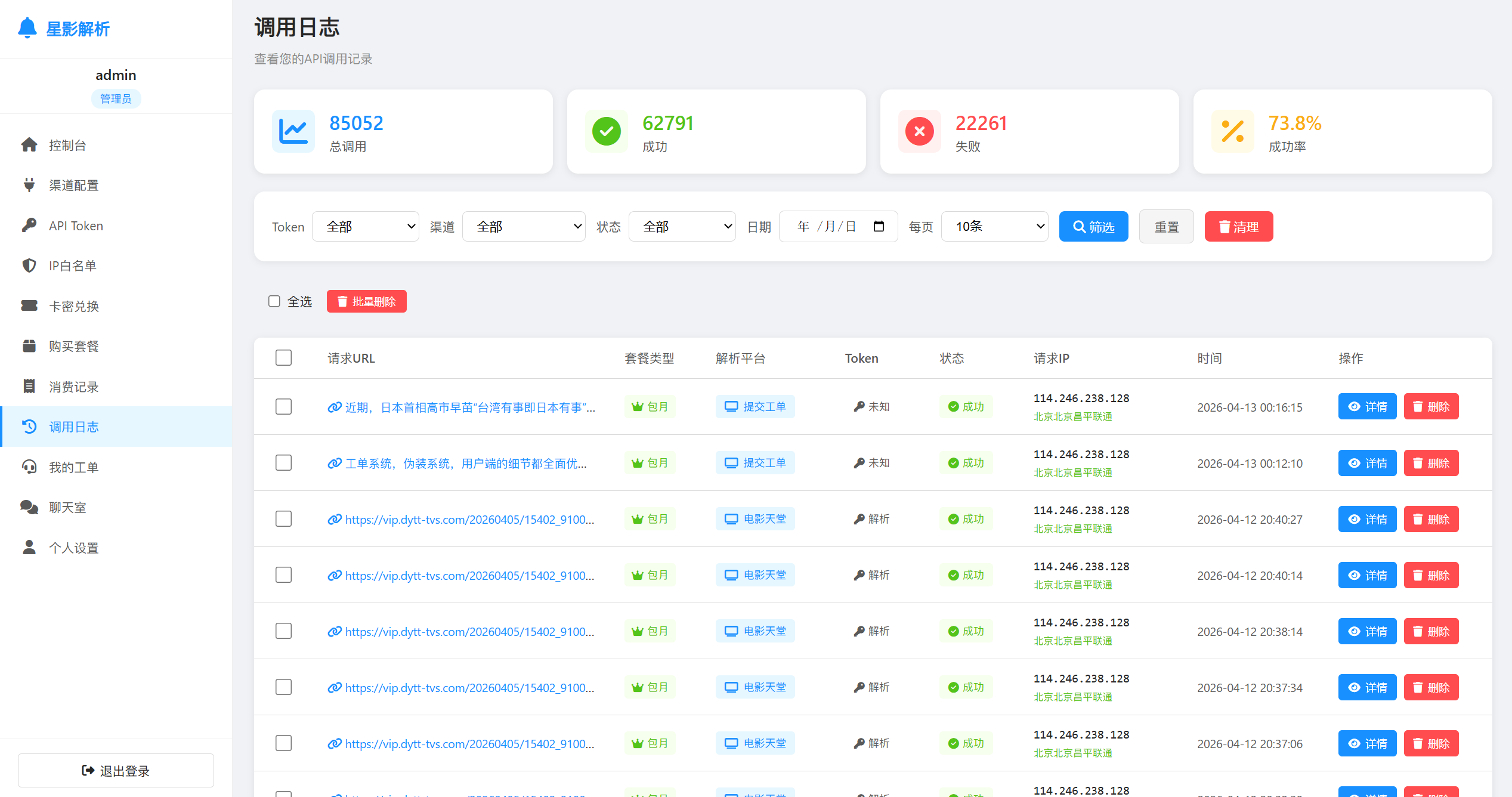This screenshot has height=797, width=1512.
Task: Check the row dated 2026-04-12 20:38:14
Action: (284, 631)
